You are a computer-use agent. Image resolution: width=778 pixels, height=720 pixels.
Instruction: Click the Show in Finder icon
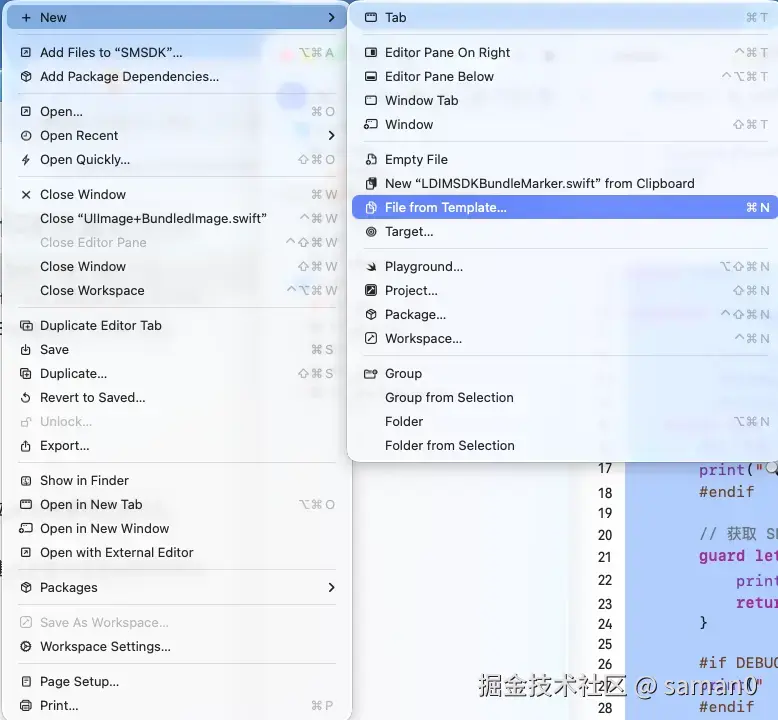[x=26, y=480]
